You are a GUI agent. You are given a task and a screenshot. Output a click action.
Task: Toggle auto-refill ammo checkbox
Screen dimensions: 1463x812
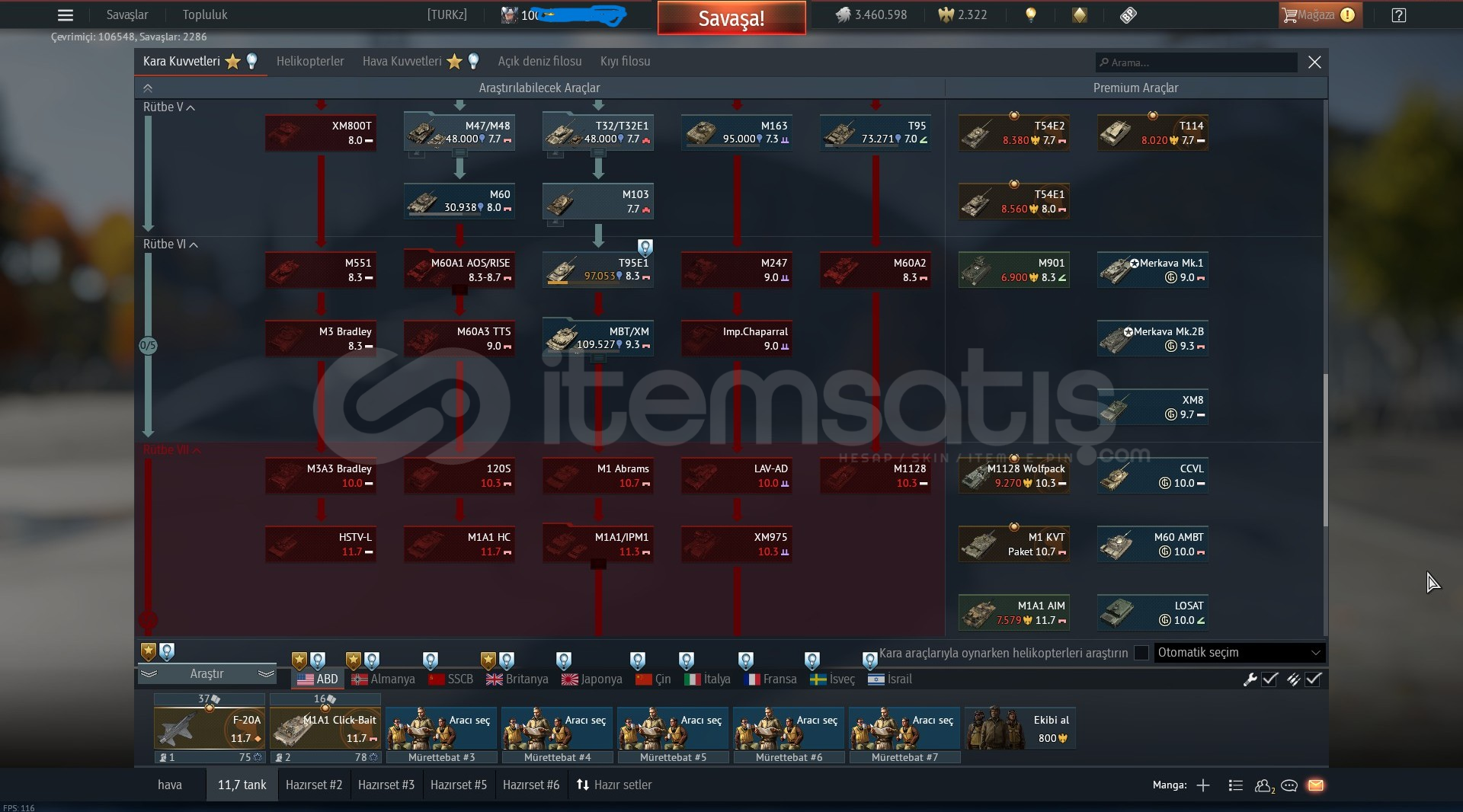click(x=1313, y=679)
